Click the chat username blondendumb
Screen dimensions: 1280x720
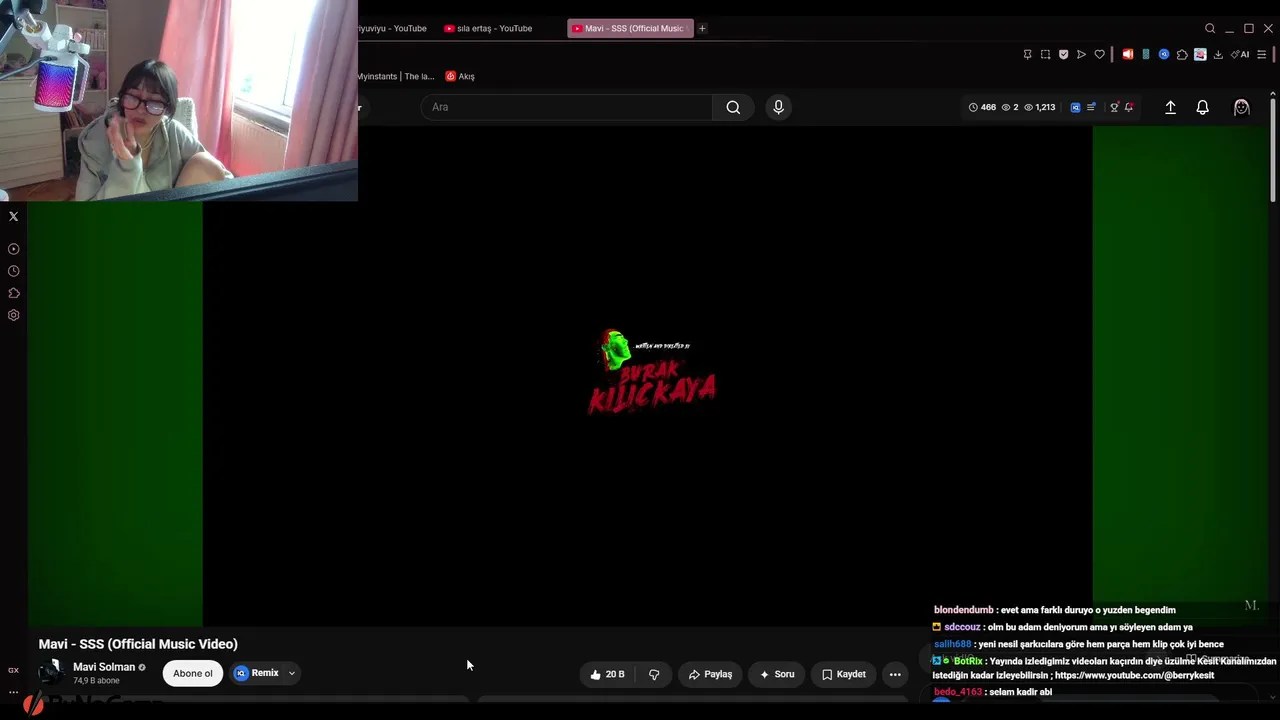click(x=964, y=610)
